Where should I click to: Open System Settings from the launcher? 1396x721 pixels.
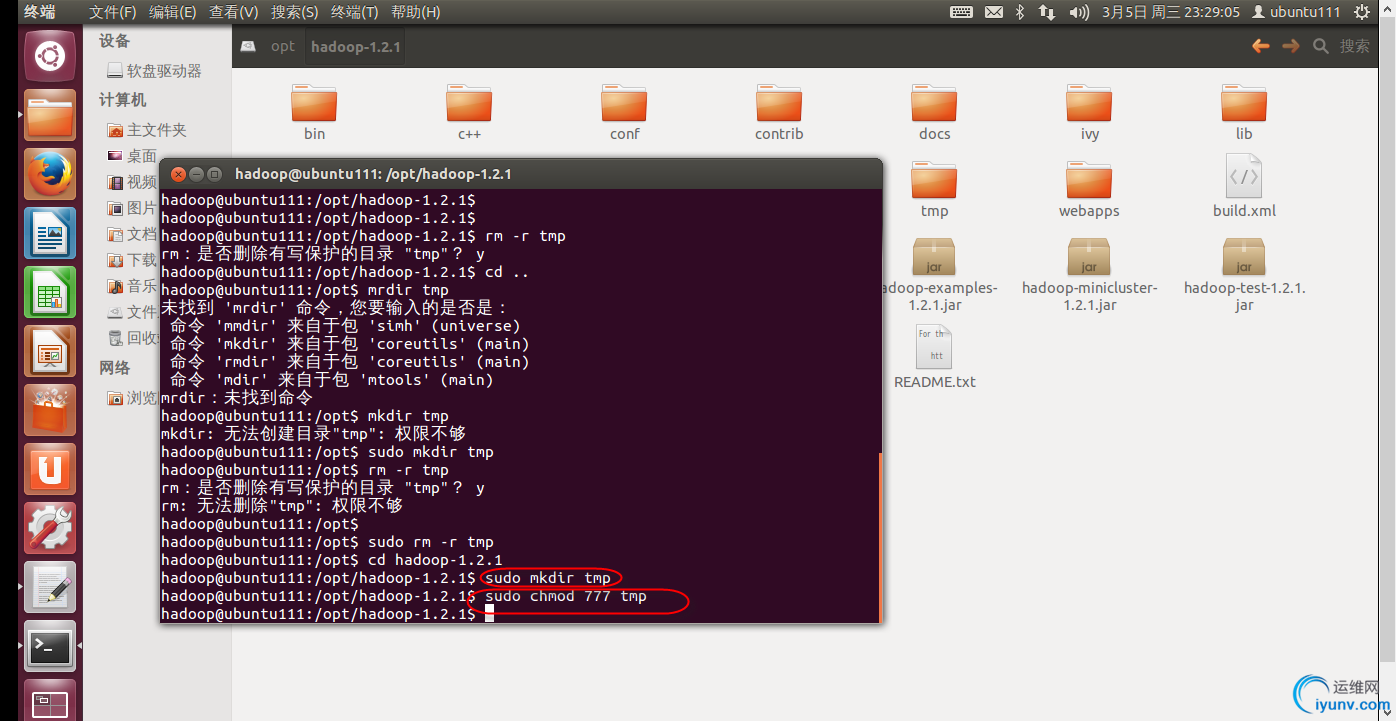tap(50, 528)
